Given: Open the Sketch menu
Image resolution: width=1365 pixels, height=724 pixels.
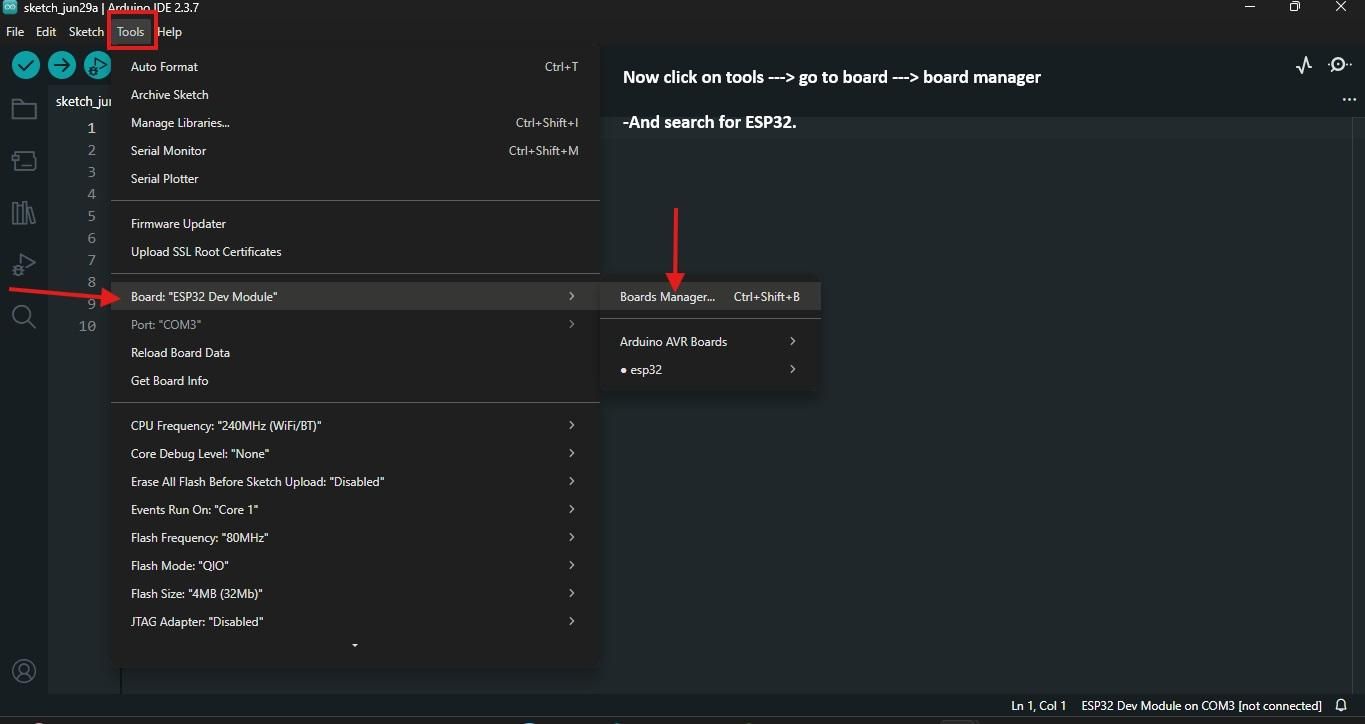Looking at the screenshot, I should pos(86,32).
